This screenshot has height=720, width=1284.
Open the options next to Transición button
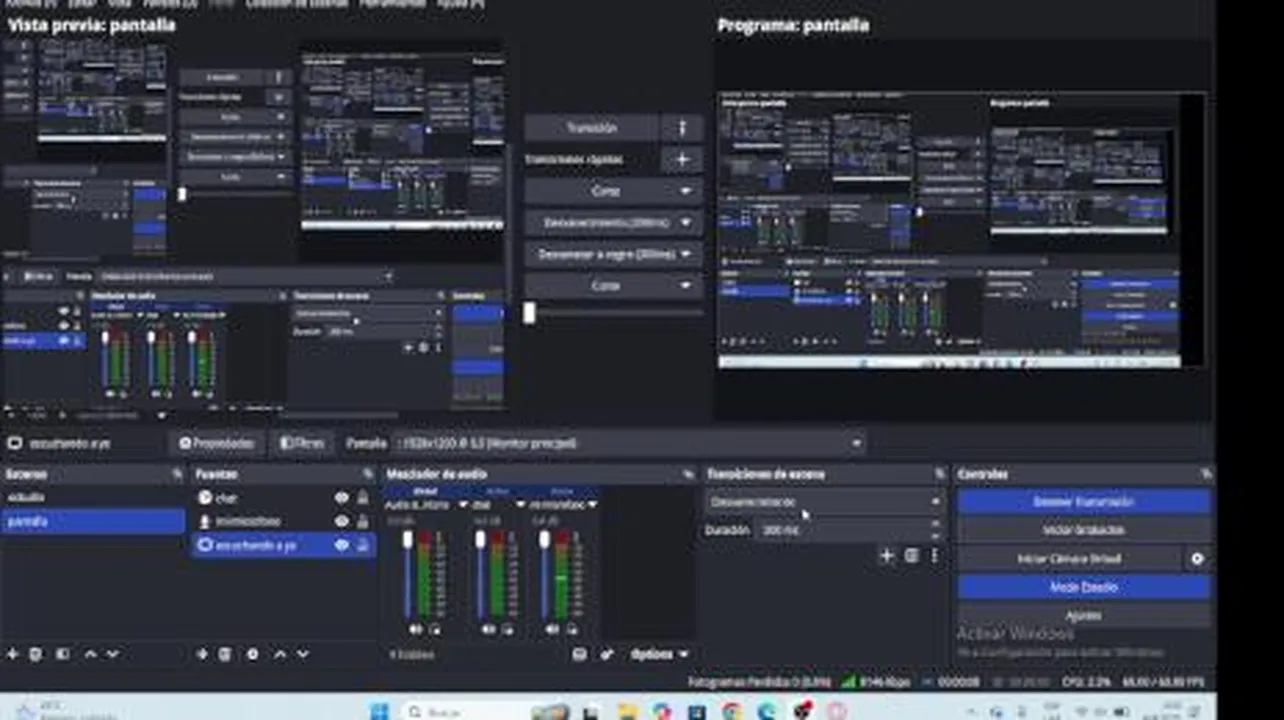pos(683,128)
